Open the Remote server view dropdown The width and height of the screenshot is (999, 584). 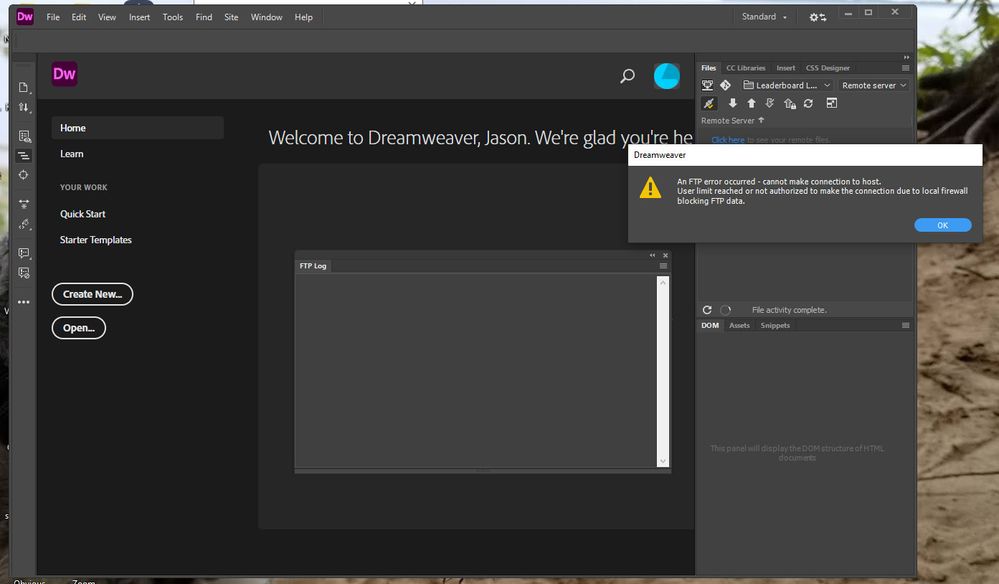[873, 85]
